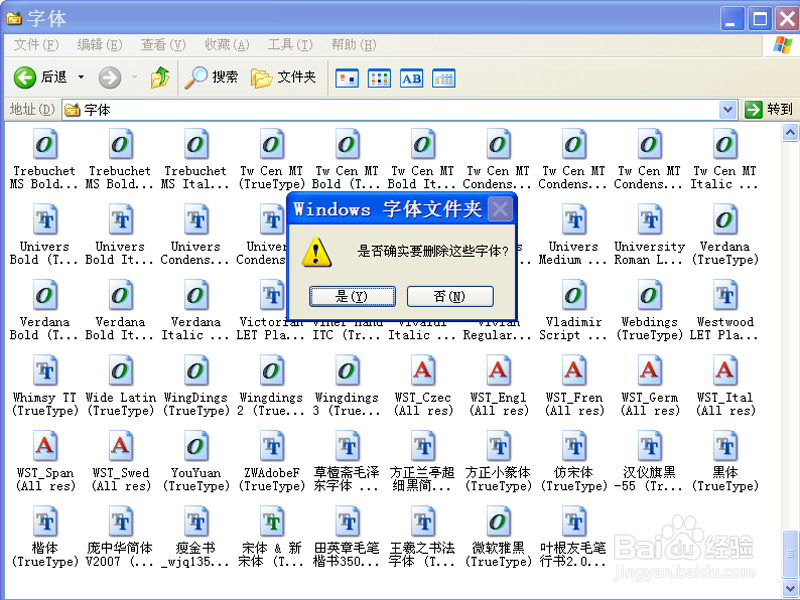Expand the address bar dropdown
This screenshot has height=600, width=800.
(728, 109)
